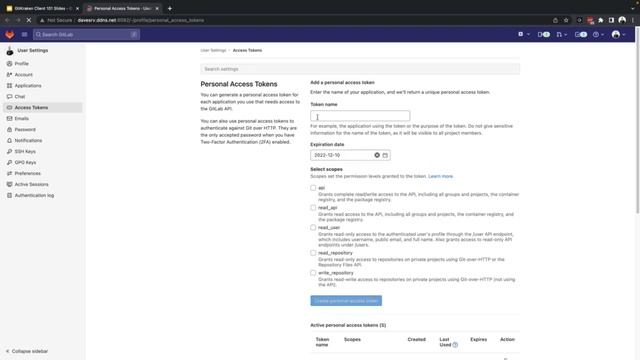Open Profile in the sidebar
Screen dimensions: 640x360
(x=22, y=64)
